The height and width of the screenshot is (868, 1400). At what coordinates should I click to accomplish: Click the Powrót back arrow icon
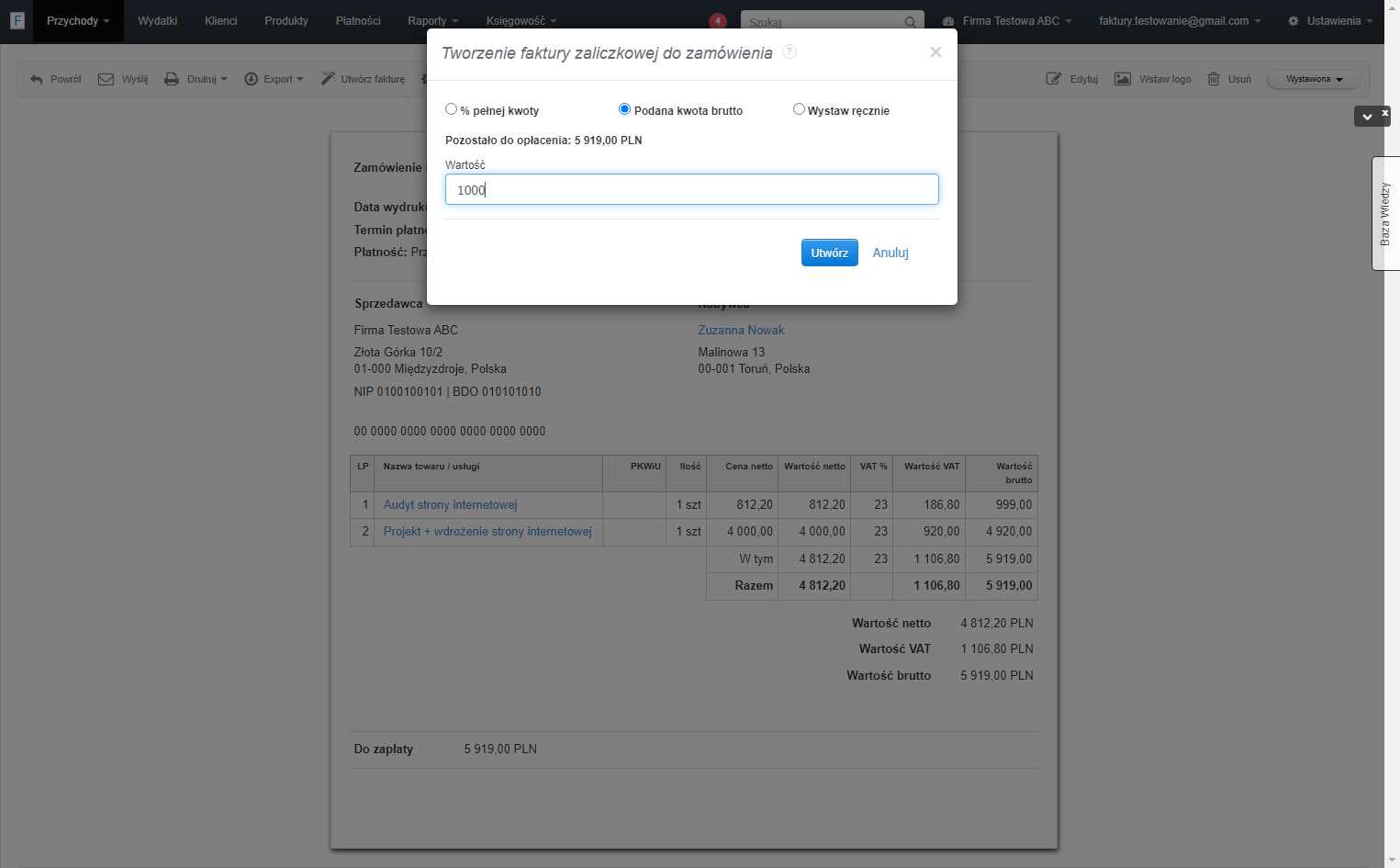pyautogui.click(x=37, y=80)
